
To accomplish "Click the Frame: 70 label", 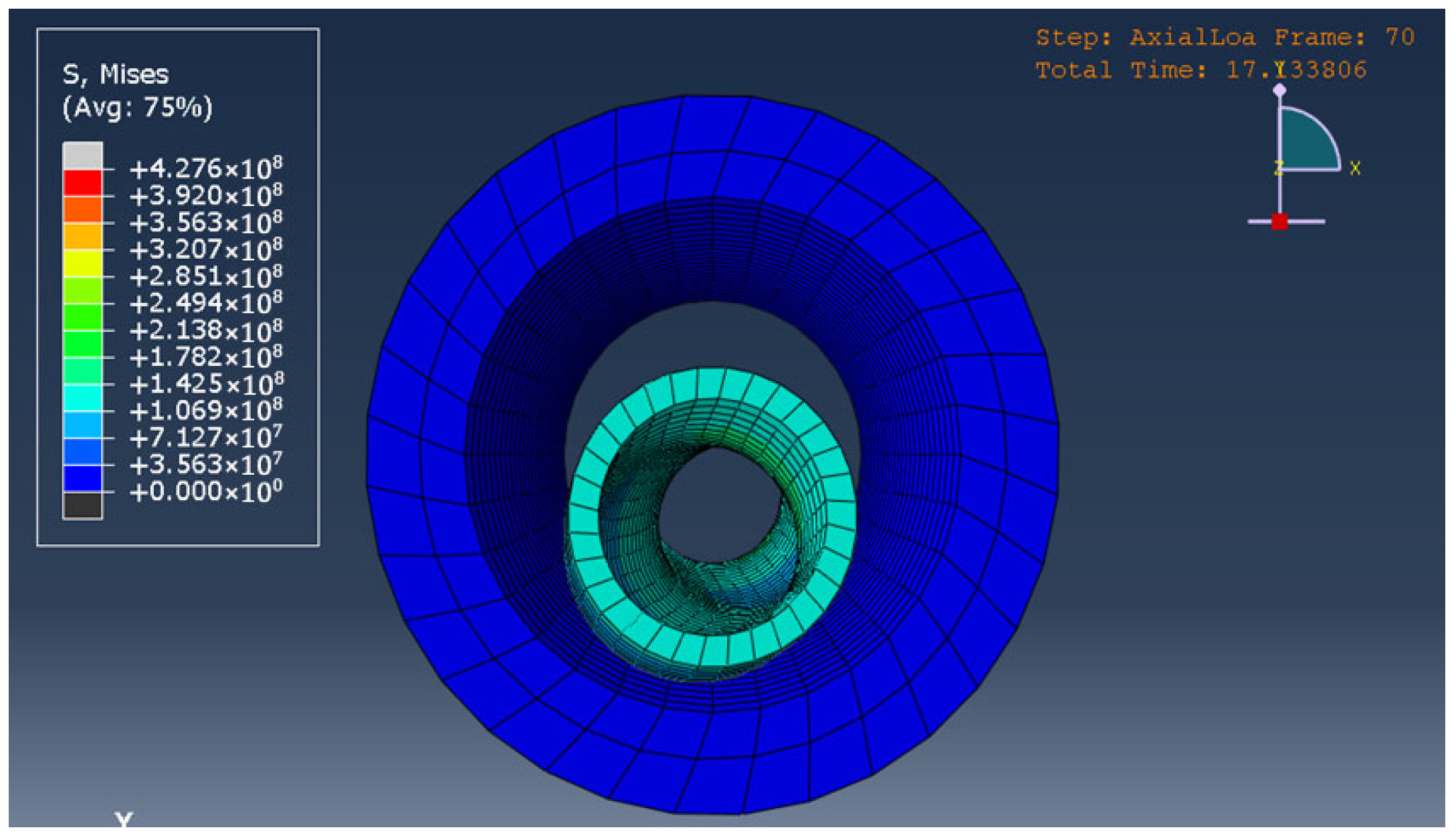I will tap(1344, 37).
